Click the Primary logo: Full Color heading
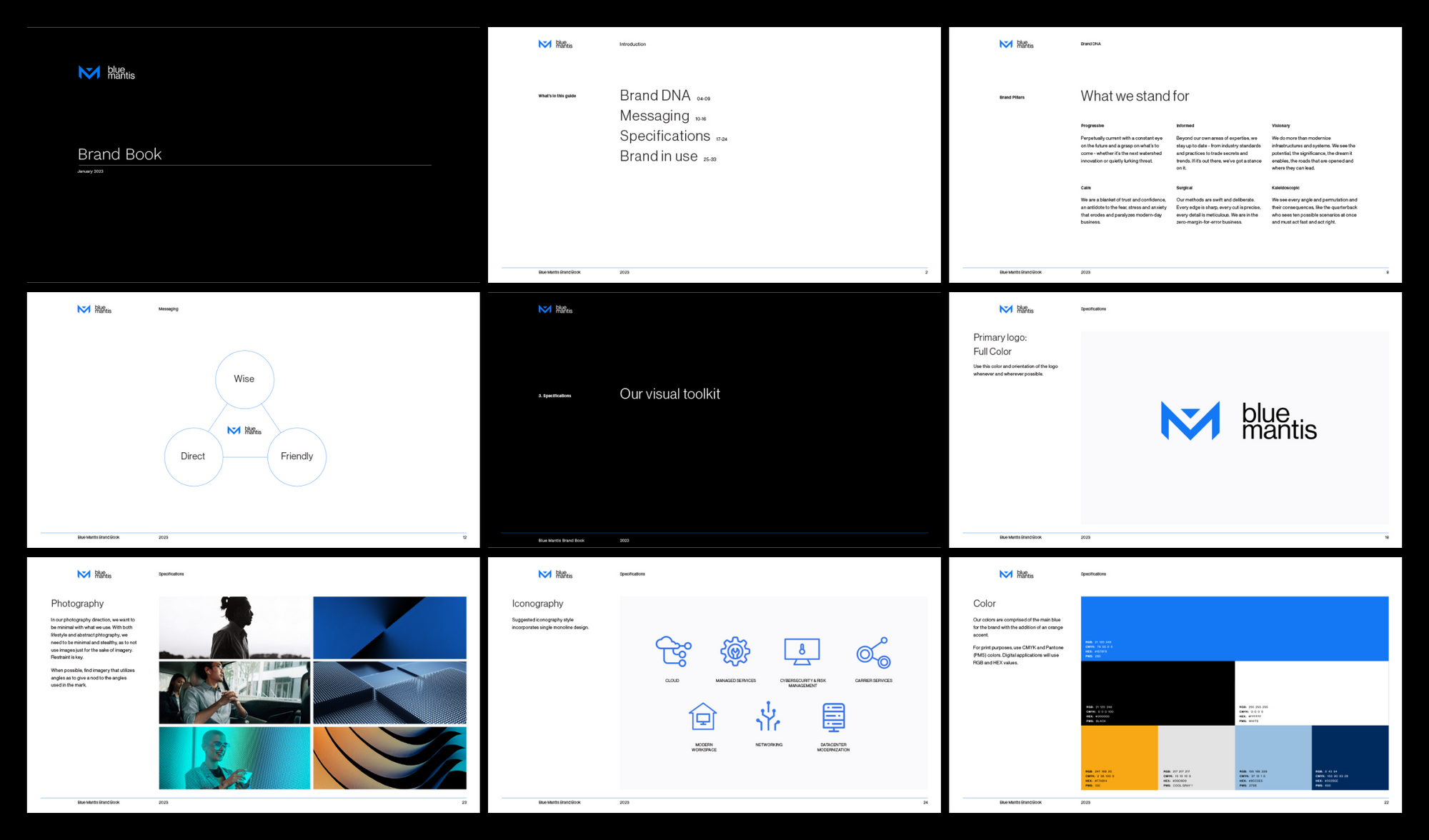 click(1000, 344)
